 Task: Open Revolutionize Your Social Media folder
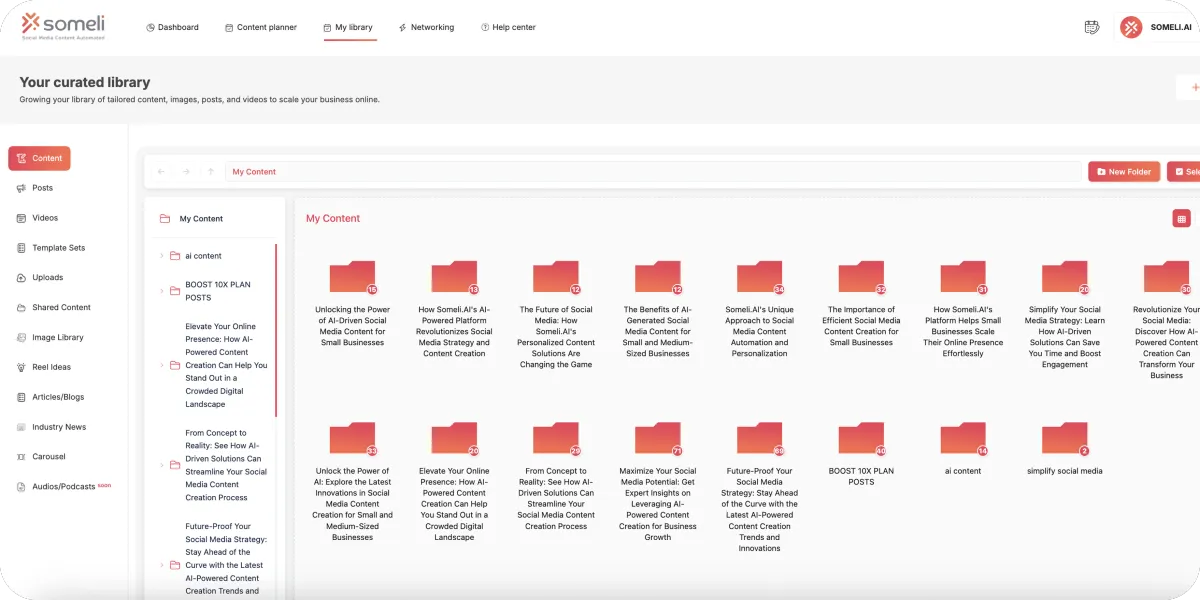coord(1166,319)
